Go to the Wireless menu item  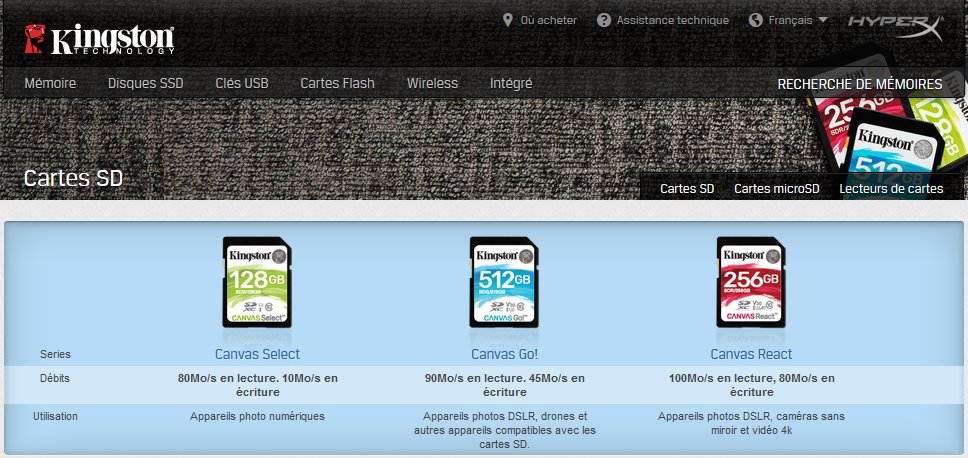click(432, 83)
